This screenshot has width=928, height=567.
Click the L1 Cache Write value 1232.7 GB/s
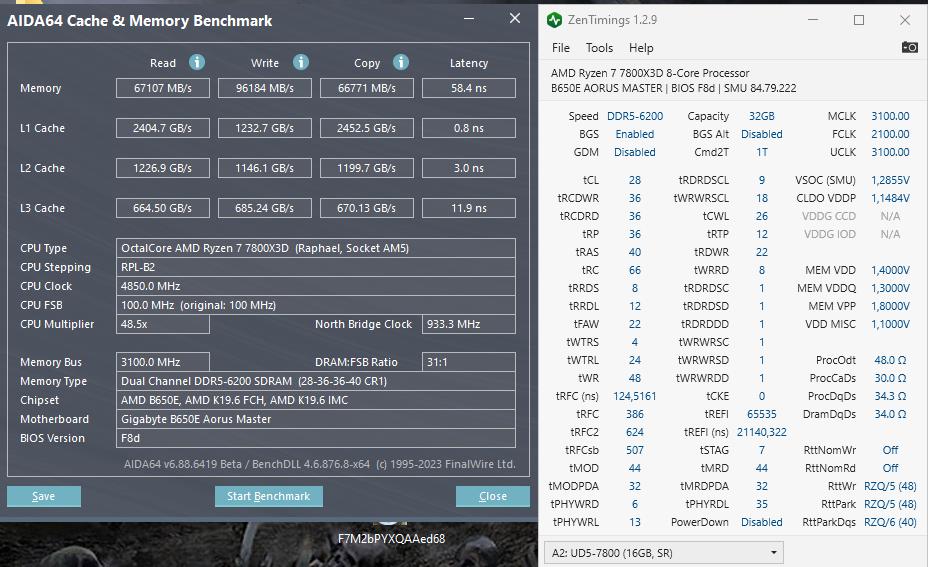tap(265, 128)
